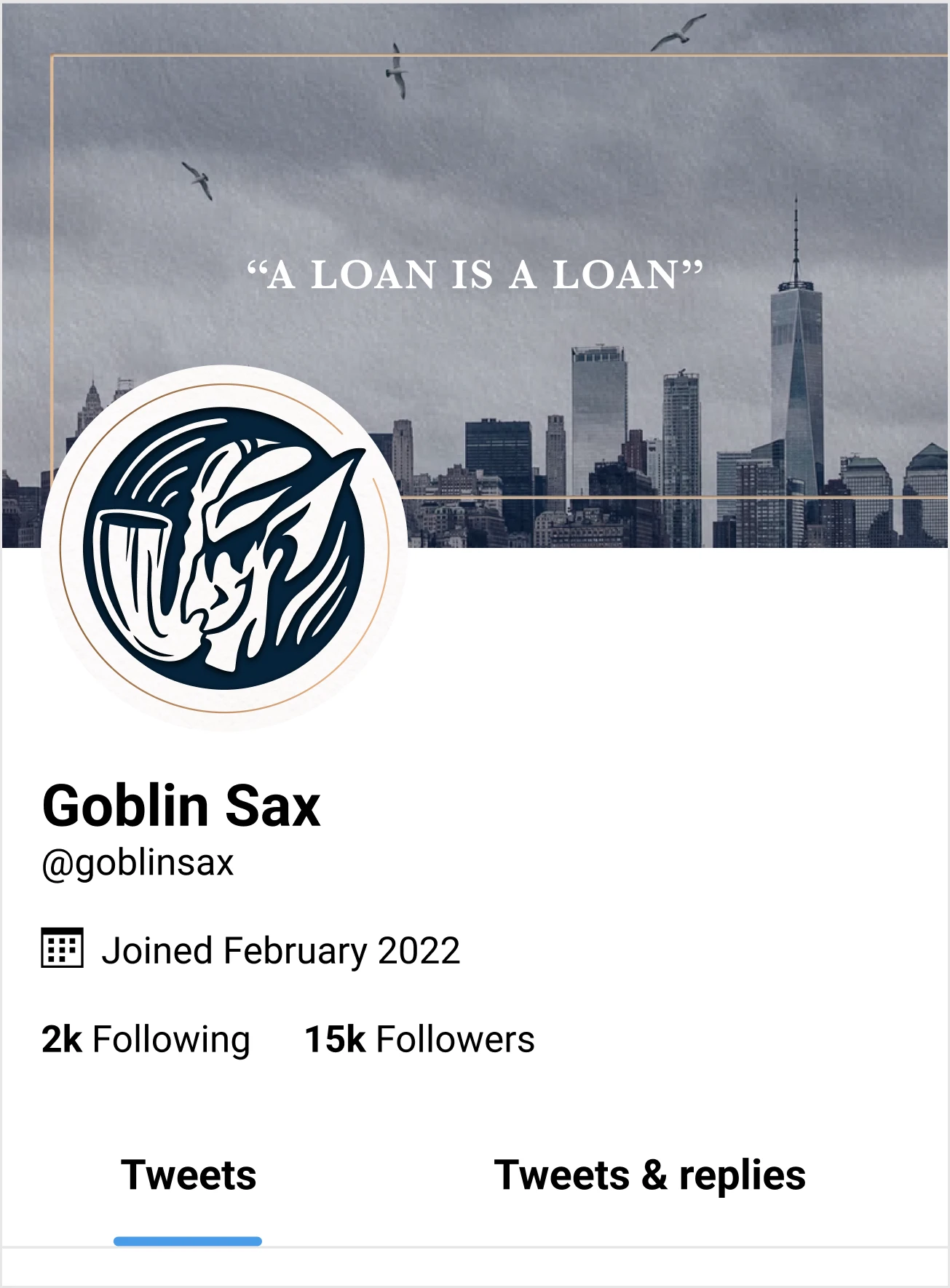Click the Joined February 2022 text
950x1288 pixels.
pos(281,950)
